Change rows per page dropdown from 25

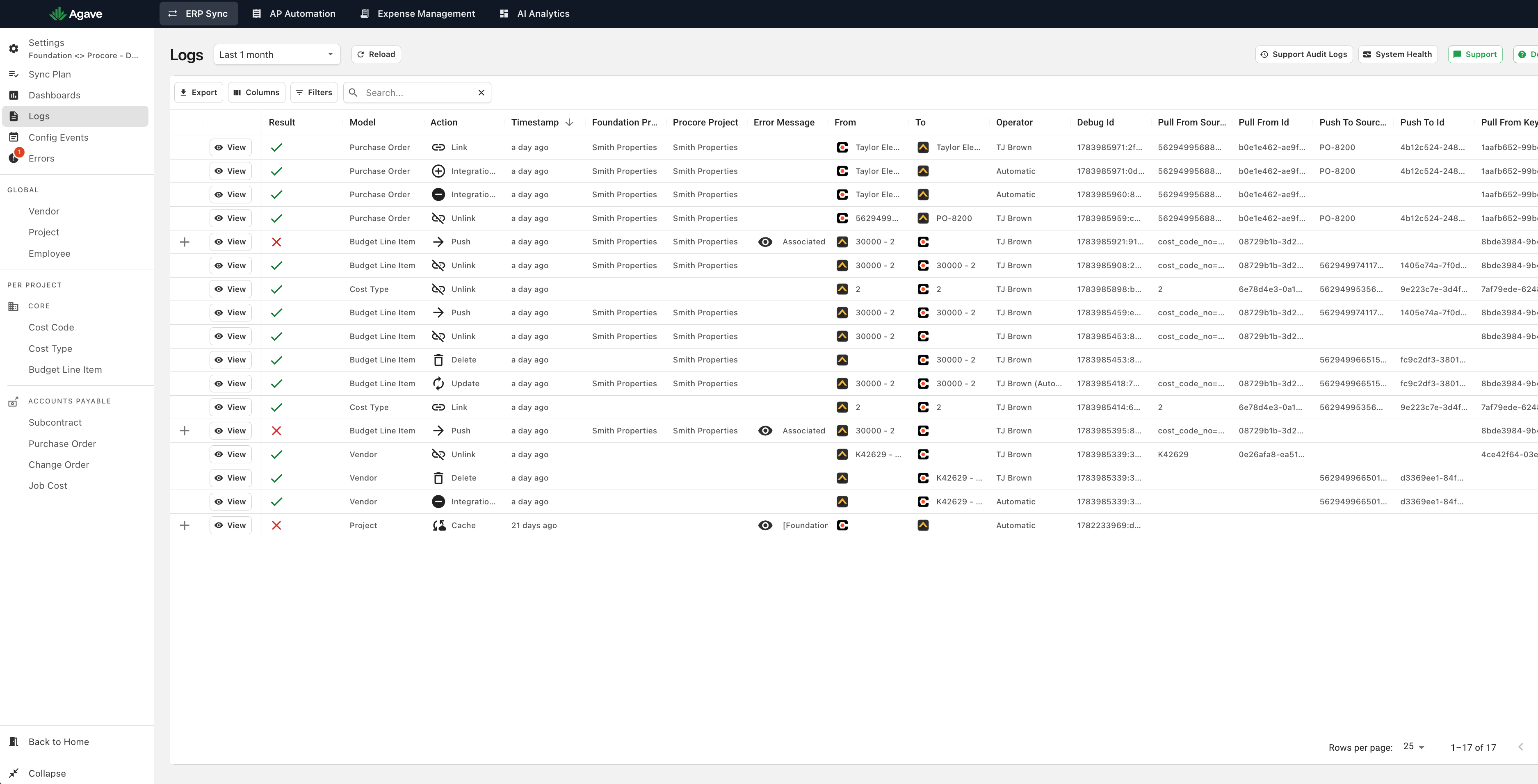tap(1414, 746)
